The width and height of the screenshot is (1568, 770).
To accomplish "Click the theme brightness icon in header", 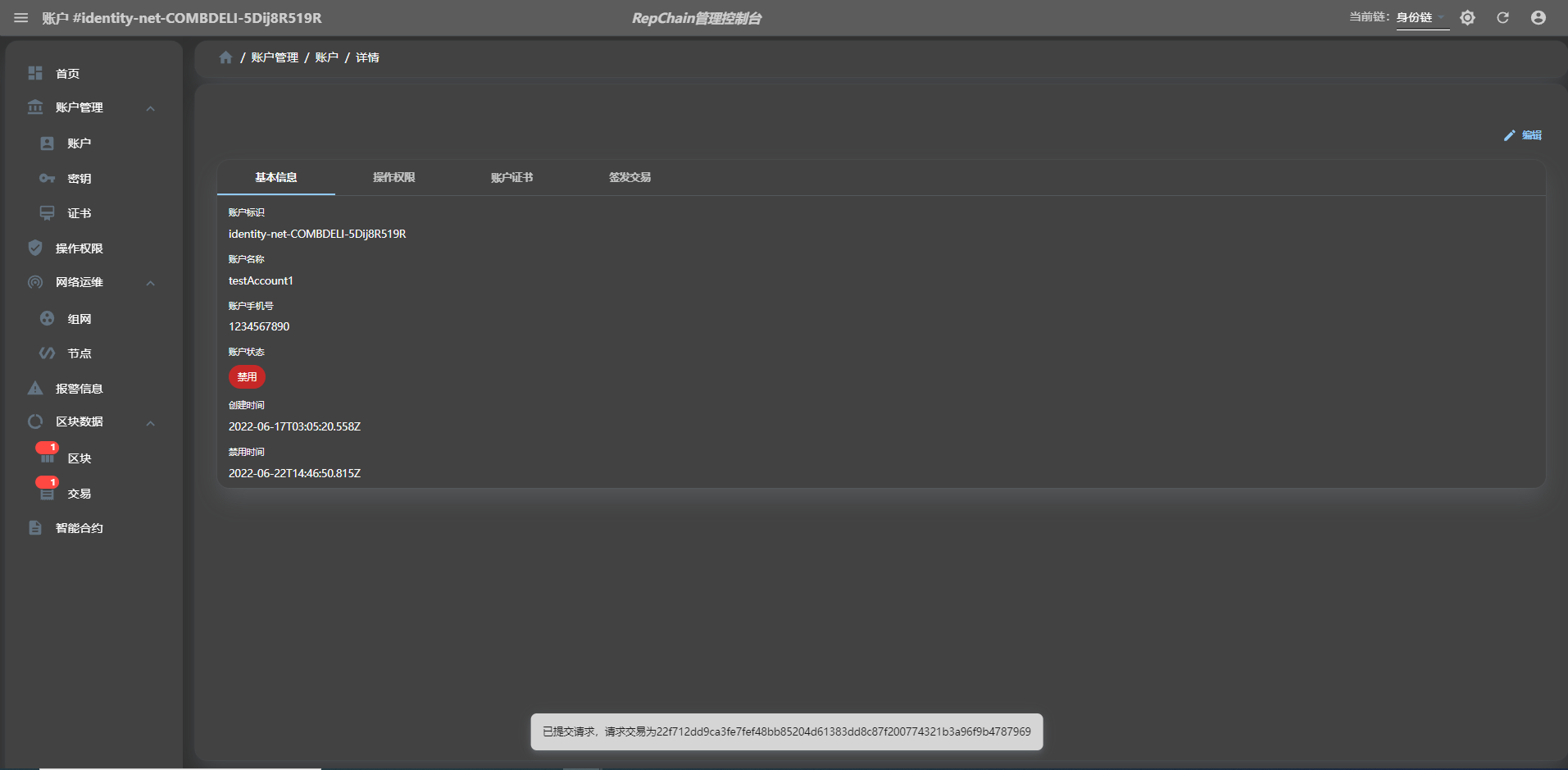I will tap(1467, 17).
